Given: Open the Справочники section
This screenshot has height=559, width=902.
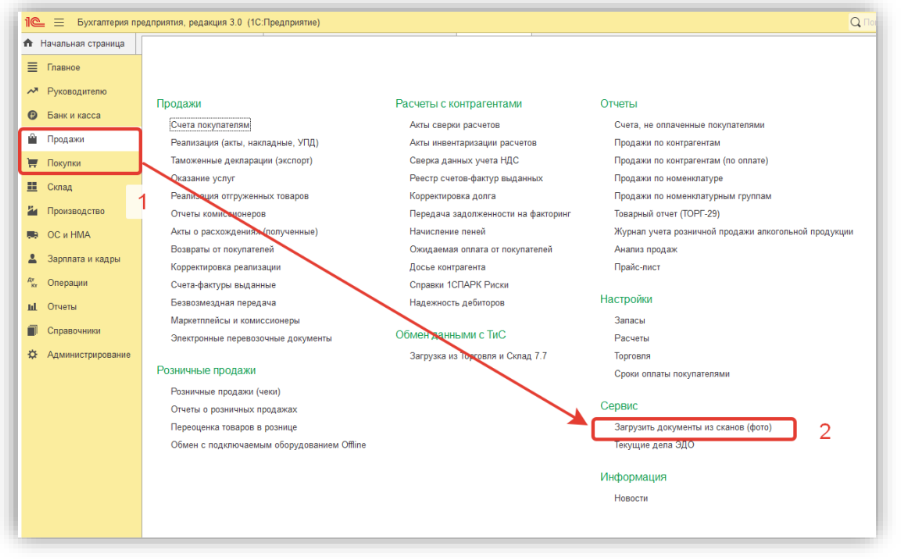Looking at the screenshot, I should (74, 331).
